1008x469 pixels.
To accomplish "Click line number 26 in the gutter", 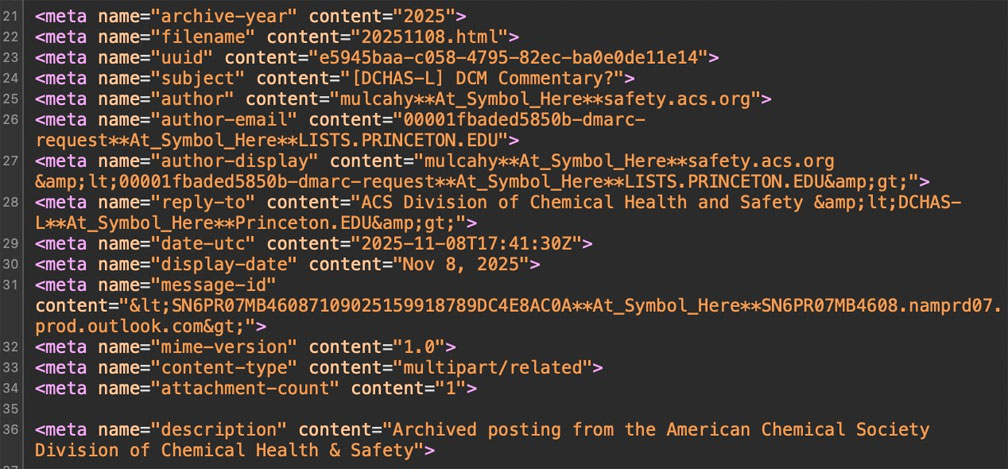I will tap(10, 119).
